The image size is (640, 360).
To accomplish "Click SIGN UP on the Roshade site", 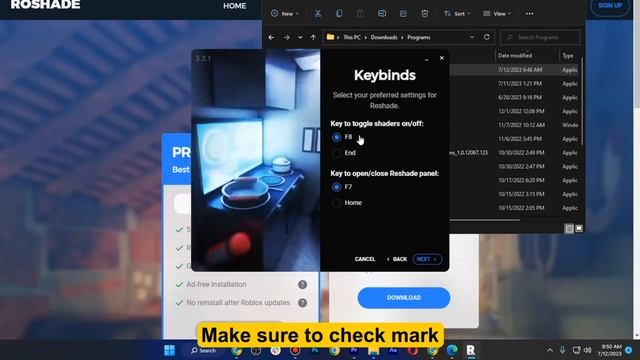I will pyautogui.click(x=610, y=6).
